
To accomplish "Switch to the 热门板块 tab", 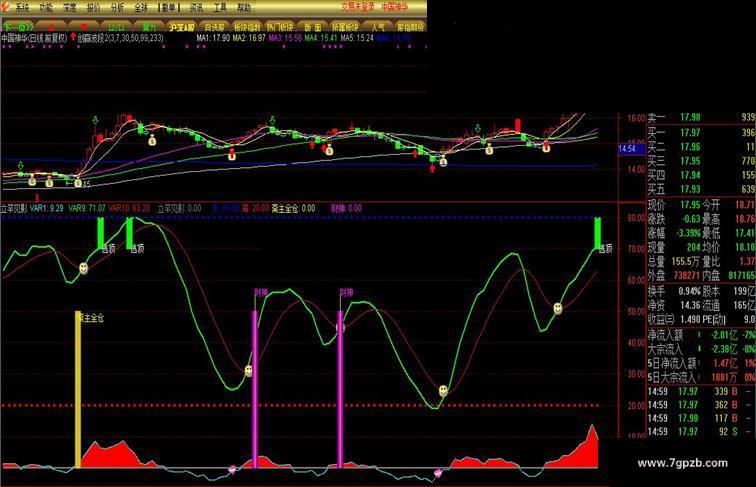I will coord(280,27).
